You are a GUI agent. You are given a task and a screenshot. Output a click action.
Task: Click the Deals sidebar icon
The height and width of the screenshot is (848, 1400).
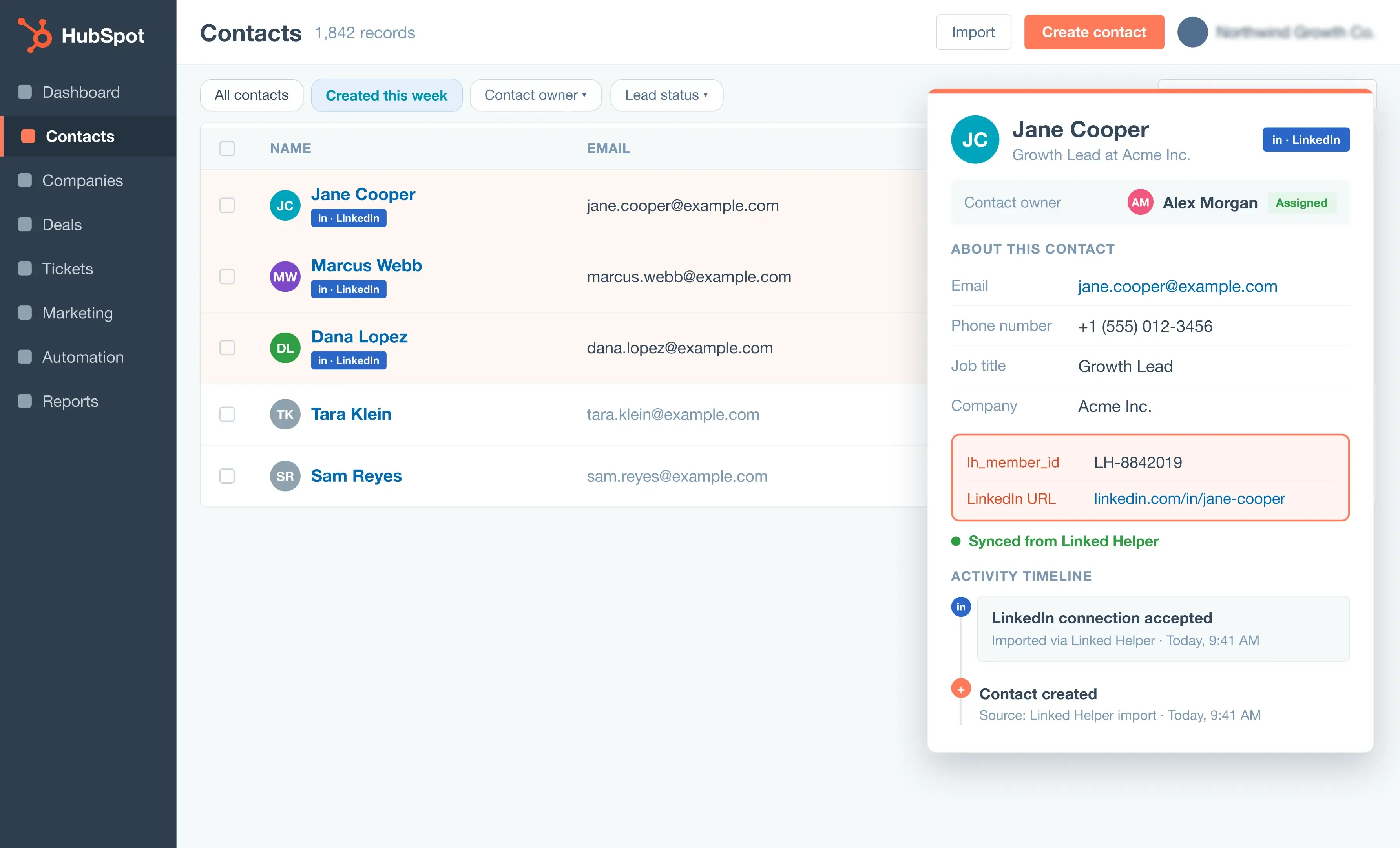(25, 225)
